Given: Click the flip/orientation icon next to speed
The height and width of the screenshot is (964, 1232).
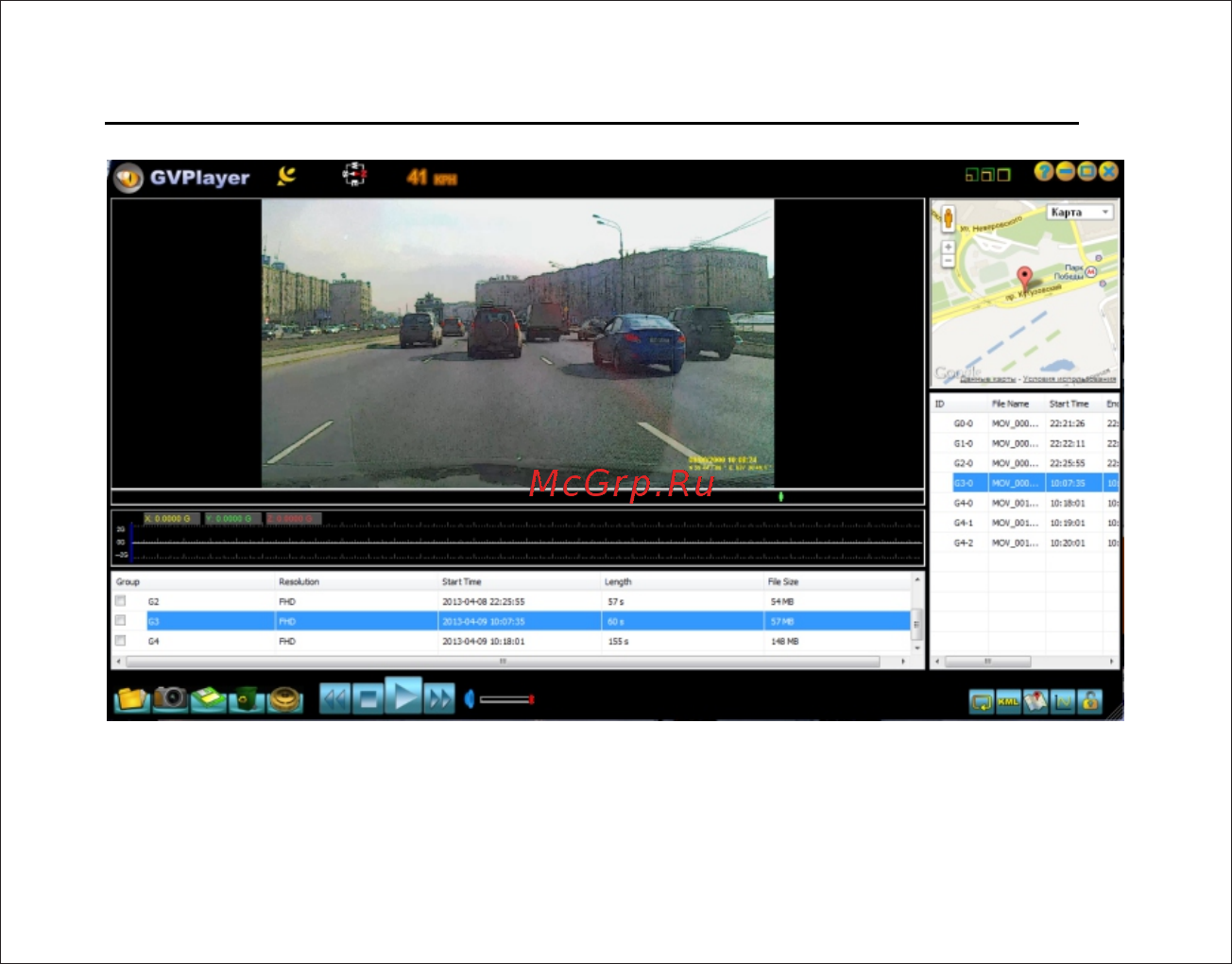Looking at the screenshot, I should [x=354, y=175].
